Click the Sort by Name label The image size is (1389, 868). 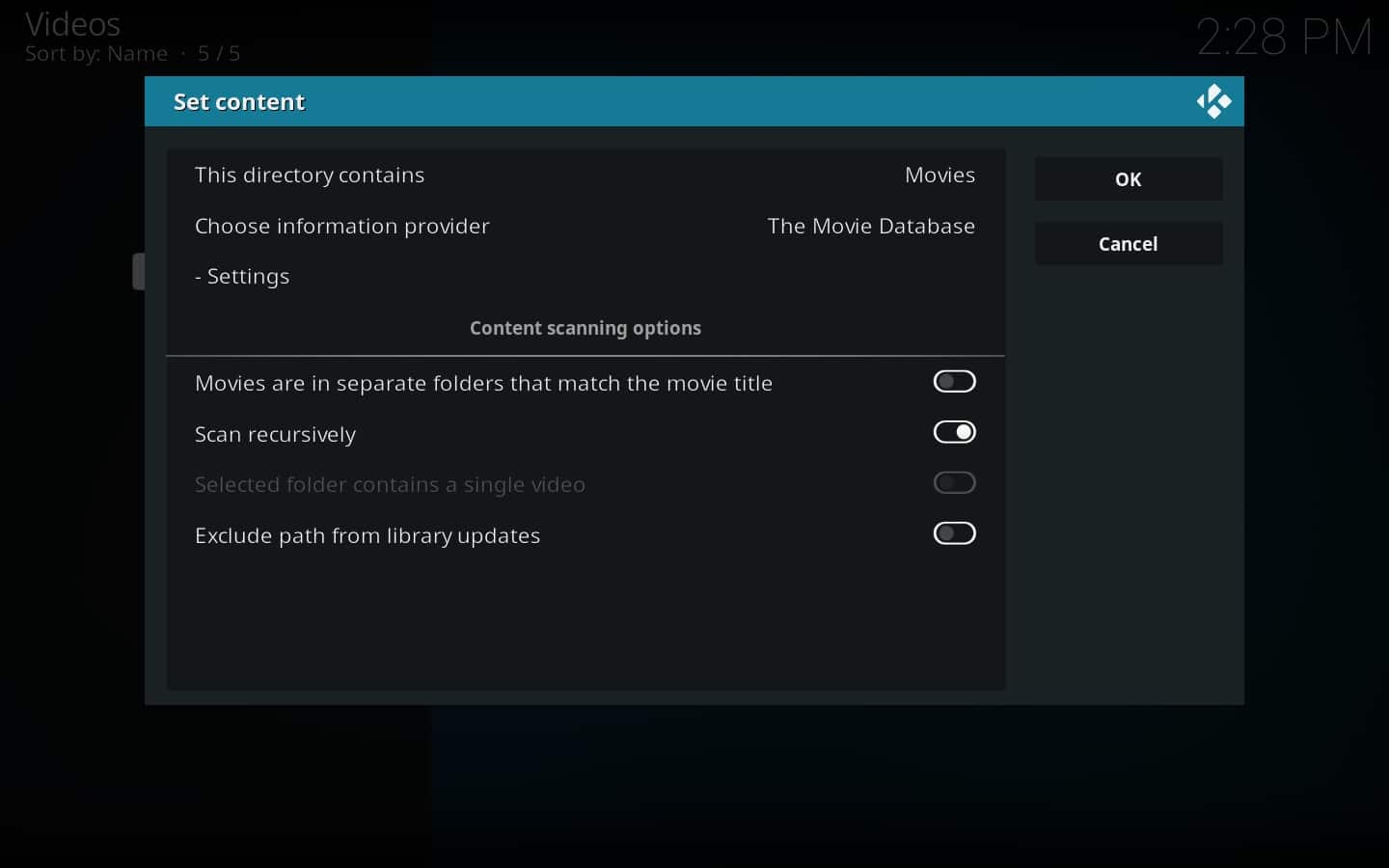(x=96, y=53)
